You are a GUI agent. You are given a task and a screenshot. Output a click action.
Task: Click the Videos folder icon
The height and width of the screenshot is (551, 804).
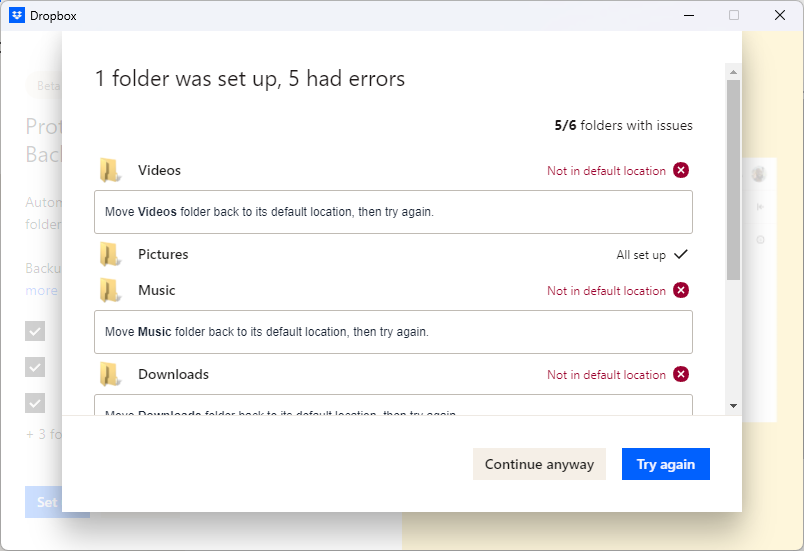pyautogui.click(x=110, y=171)
